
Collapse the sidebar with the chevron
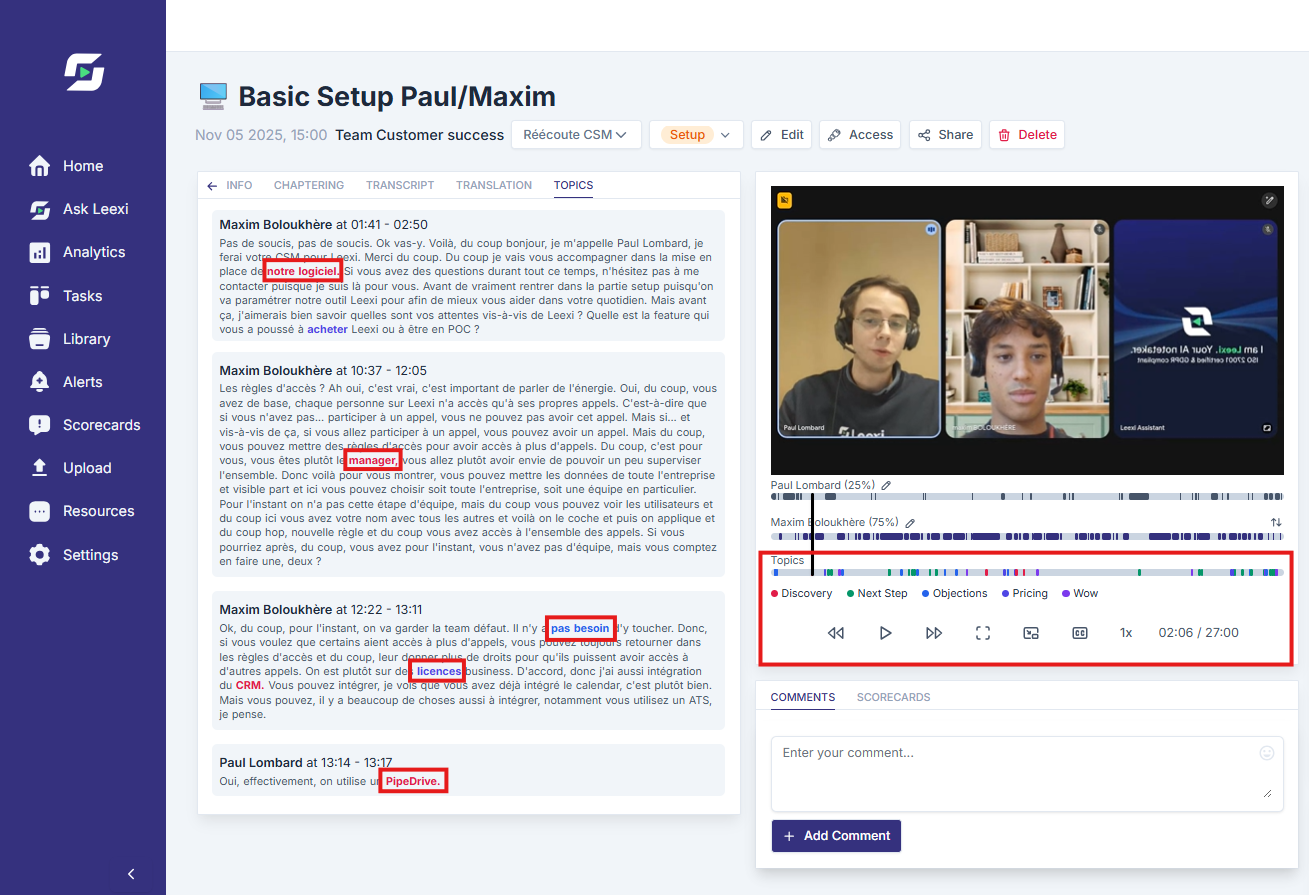pos(131,874)
